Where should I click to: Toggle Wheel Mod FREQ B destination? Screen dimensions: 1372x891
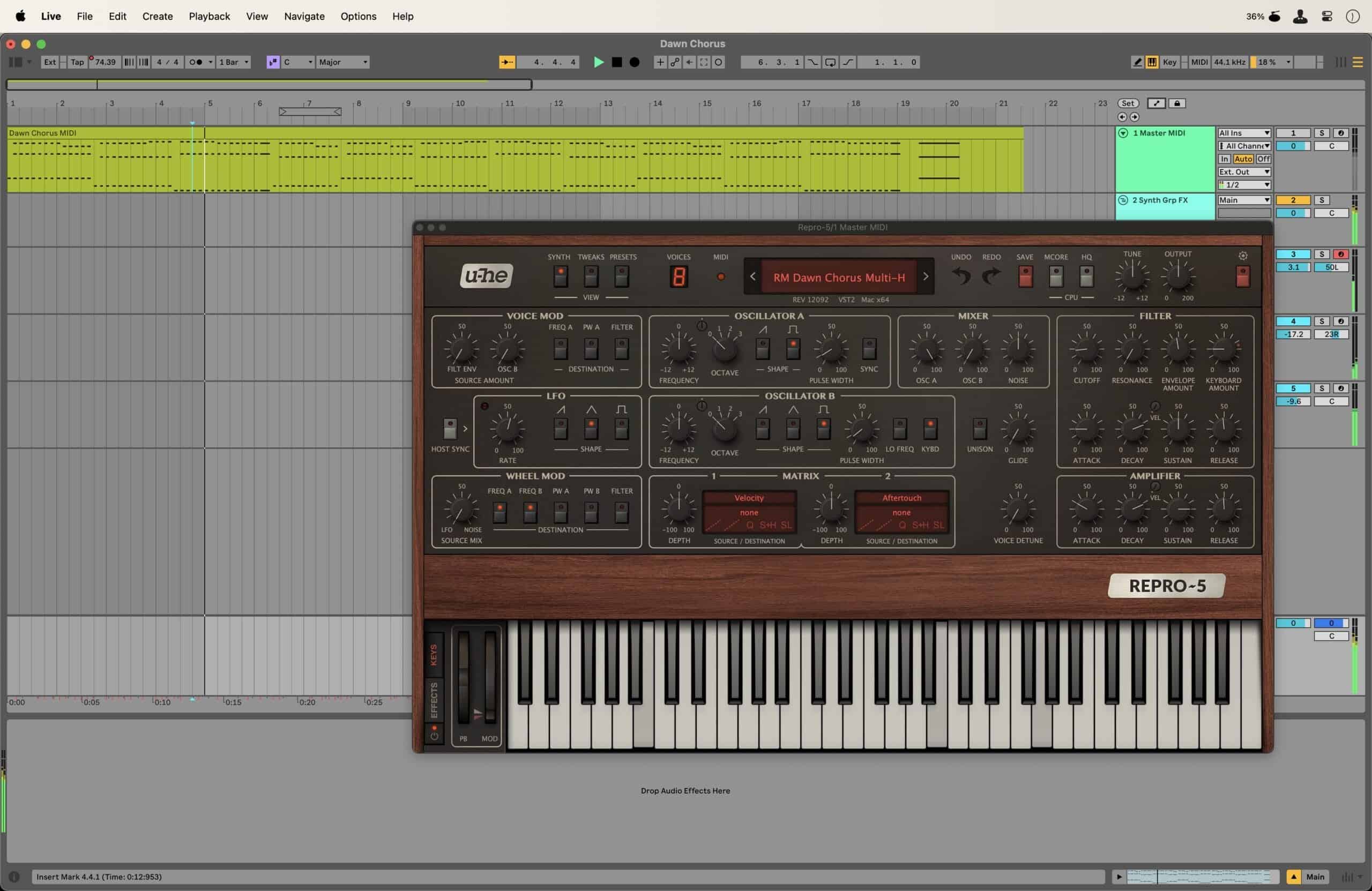pos(530,512)
